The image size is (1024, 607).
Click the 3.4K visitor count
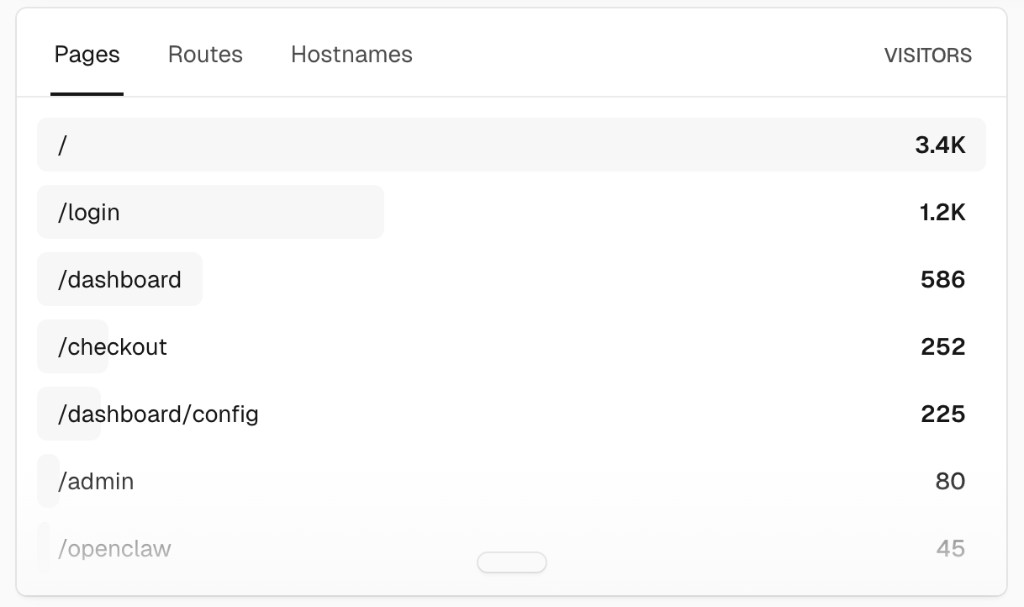(941, 144)
